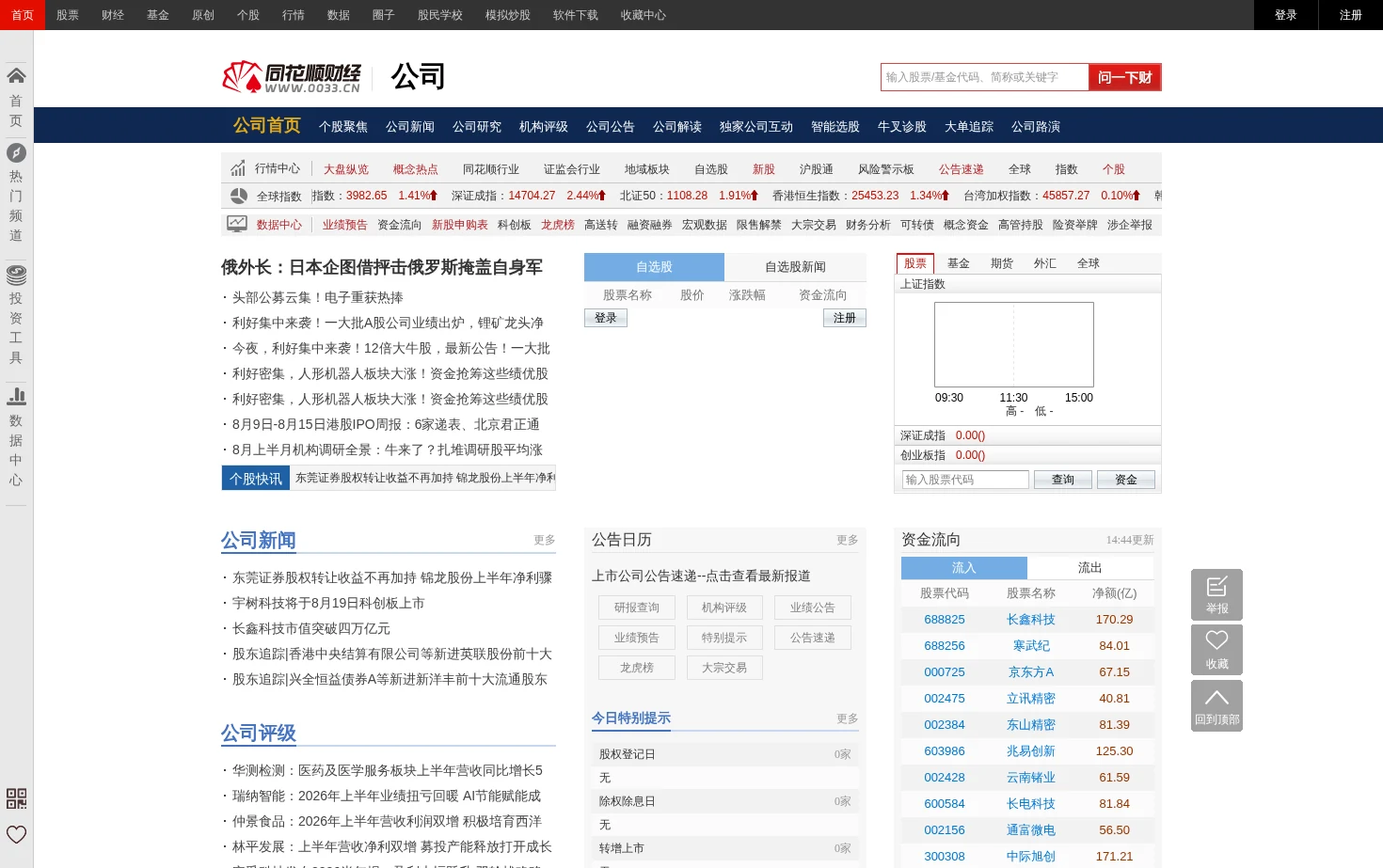1383x868 pixels.
Task: Open 公司新闻 in blue navigation bar
Action: click(410, 127)
